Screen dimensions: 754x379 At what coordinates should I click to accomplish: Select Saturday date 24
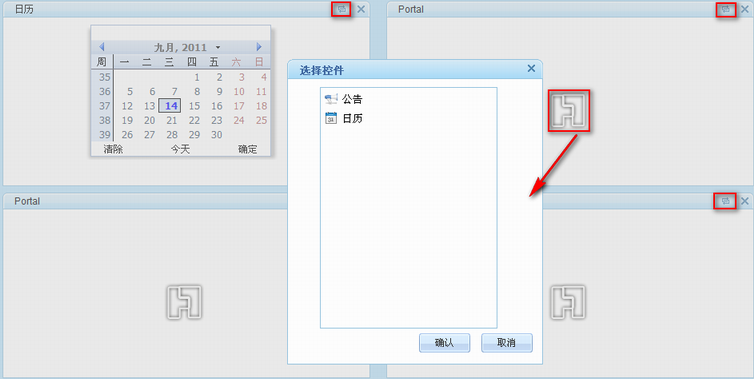pos(239,120)
